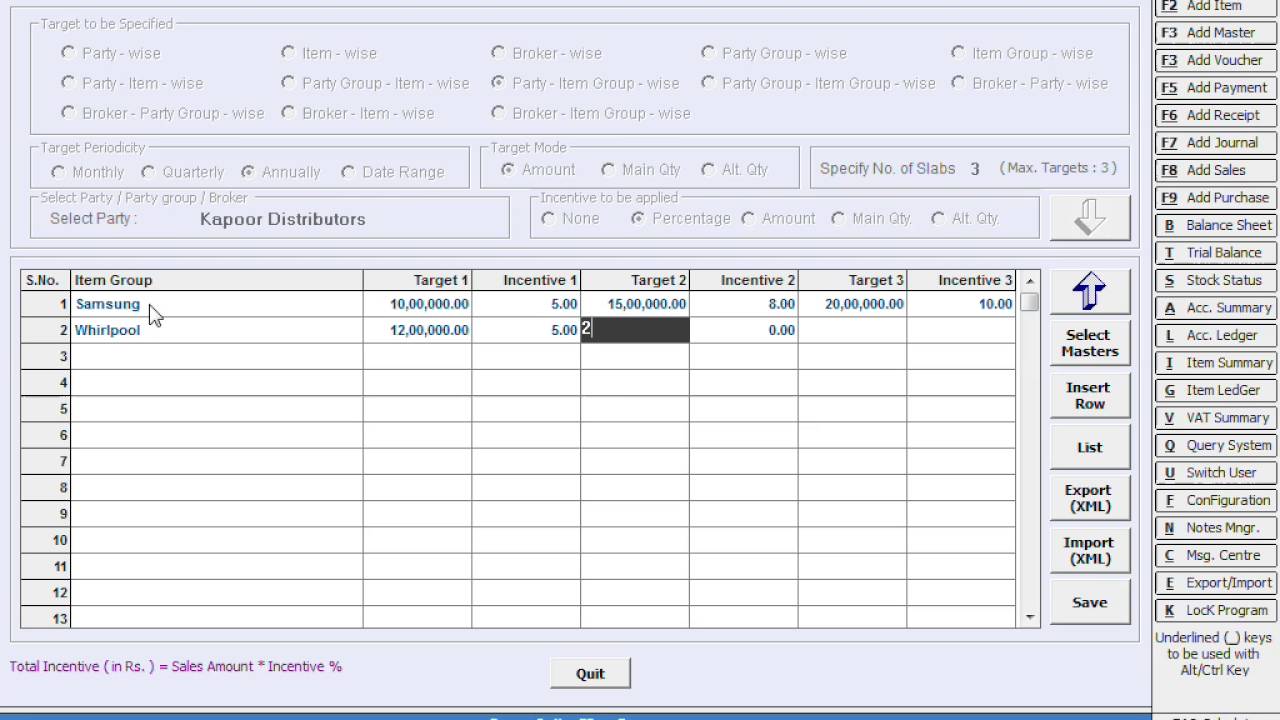Open VAT Summary from sidebar
1280x720 pixels.
coord(1215,418)
